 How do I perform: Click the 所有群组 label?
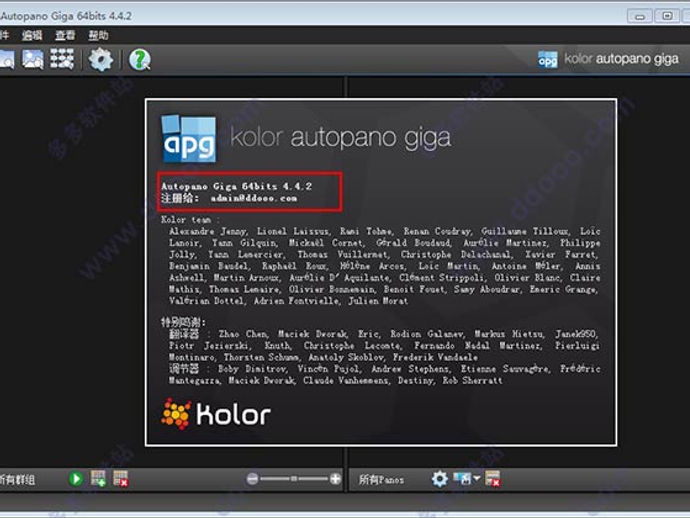point(17,480)
